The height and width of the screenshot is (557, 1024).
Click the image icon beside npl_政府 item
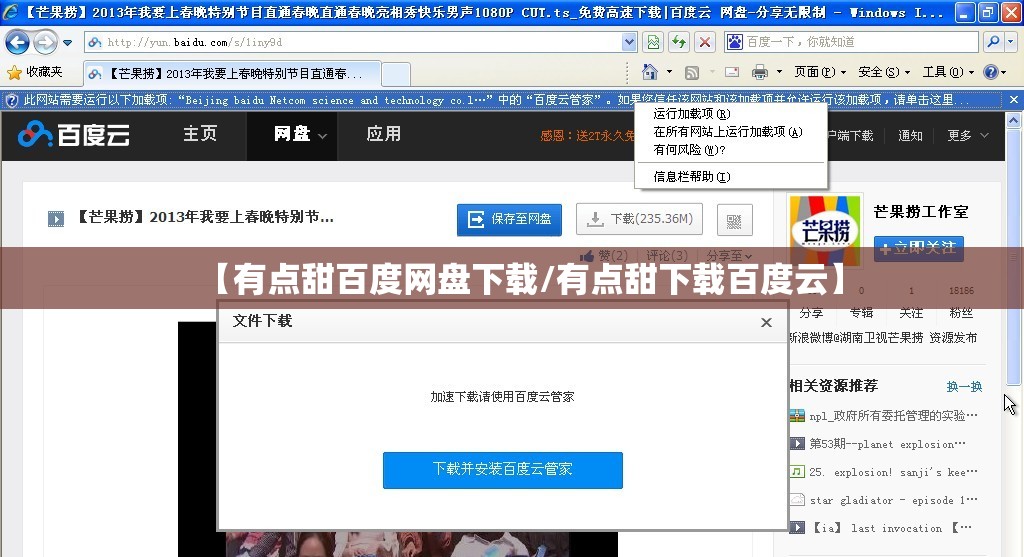[x=797, y=415]
